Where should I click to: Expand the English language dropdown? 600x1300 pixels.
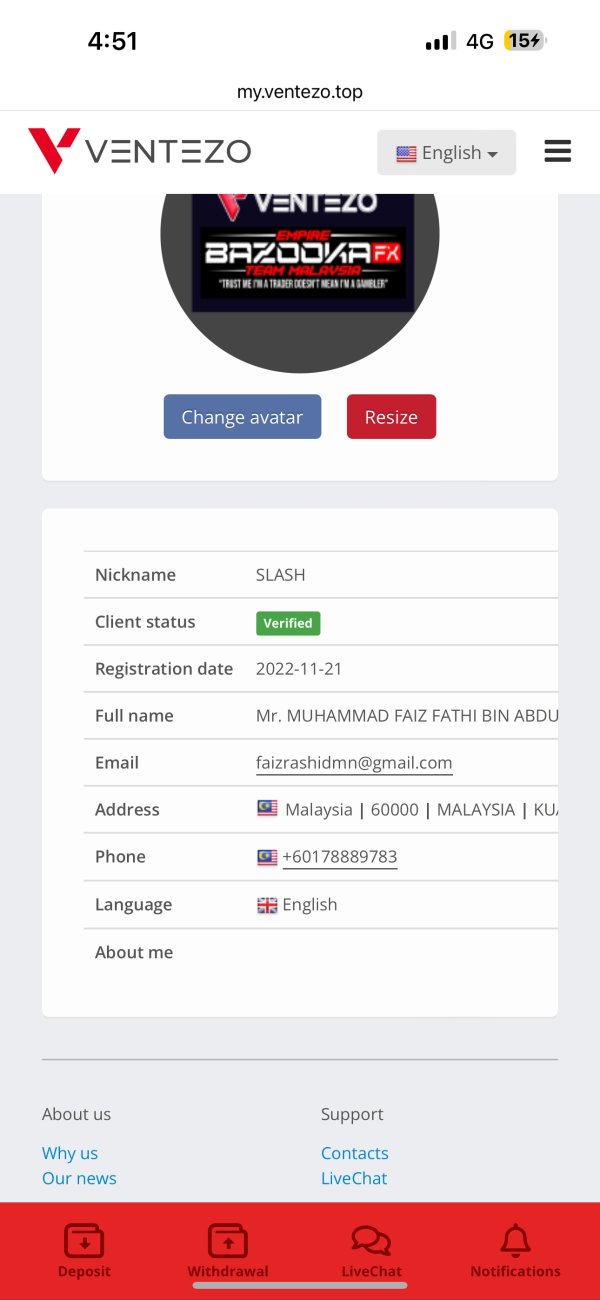(x=446, y=153)
